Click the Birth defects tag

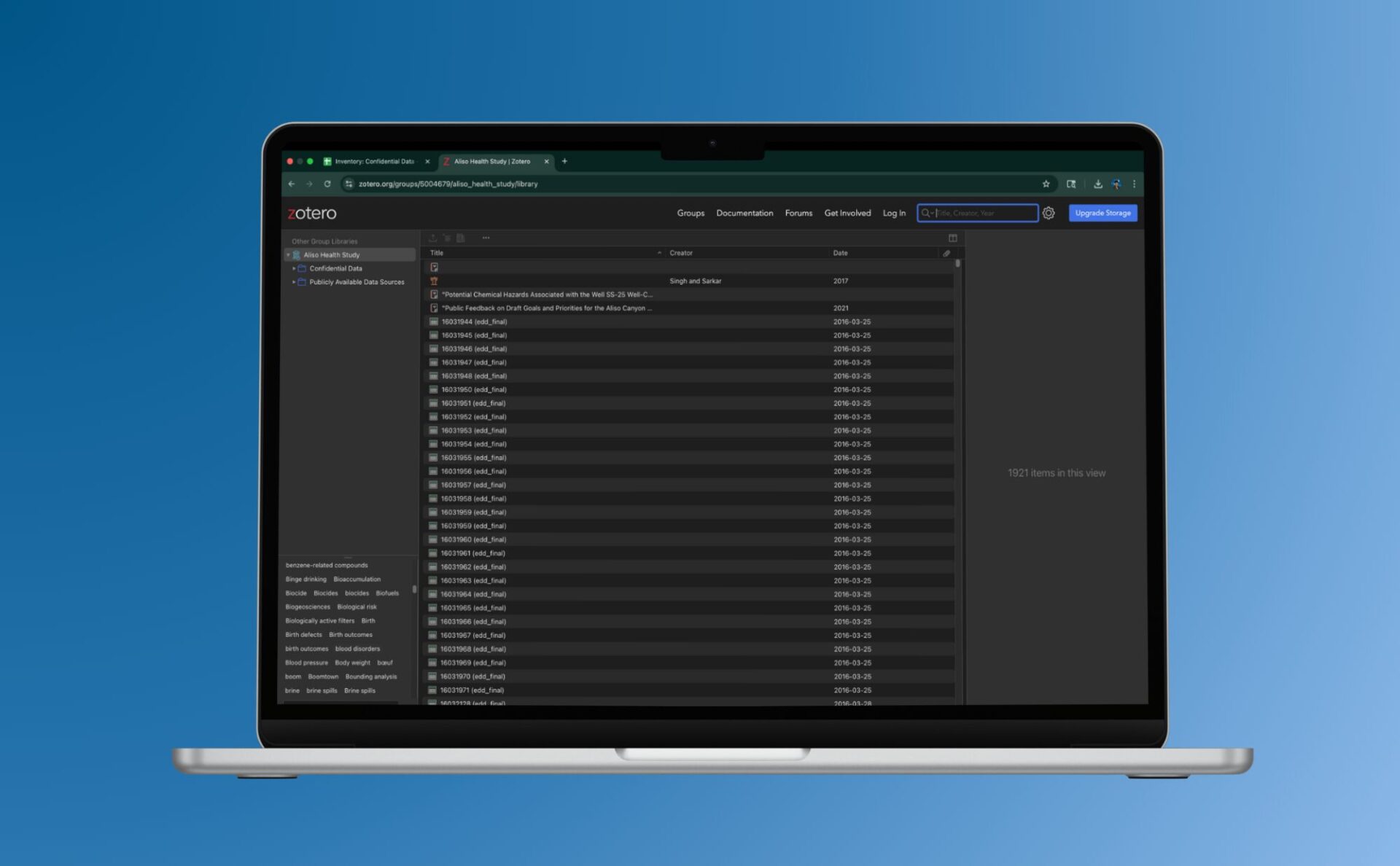tap(303, 635)
